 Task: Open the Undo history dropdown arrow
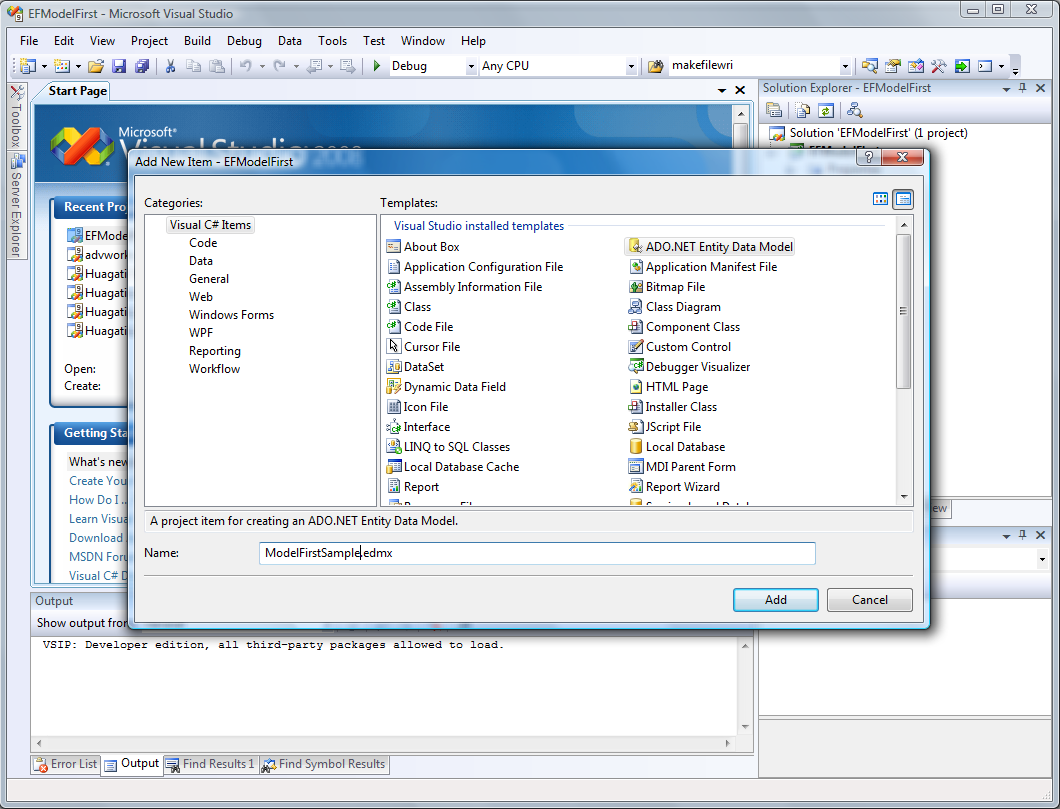pyautogui.click(x=262, y=66)
